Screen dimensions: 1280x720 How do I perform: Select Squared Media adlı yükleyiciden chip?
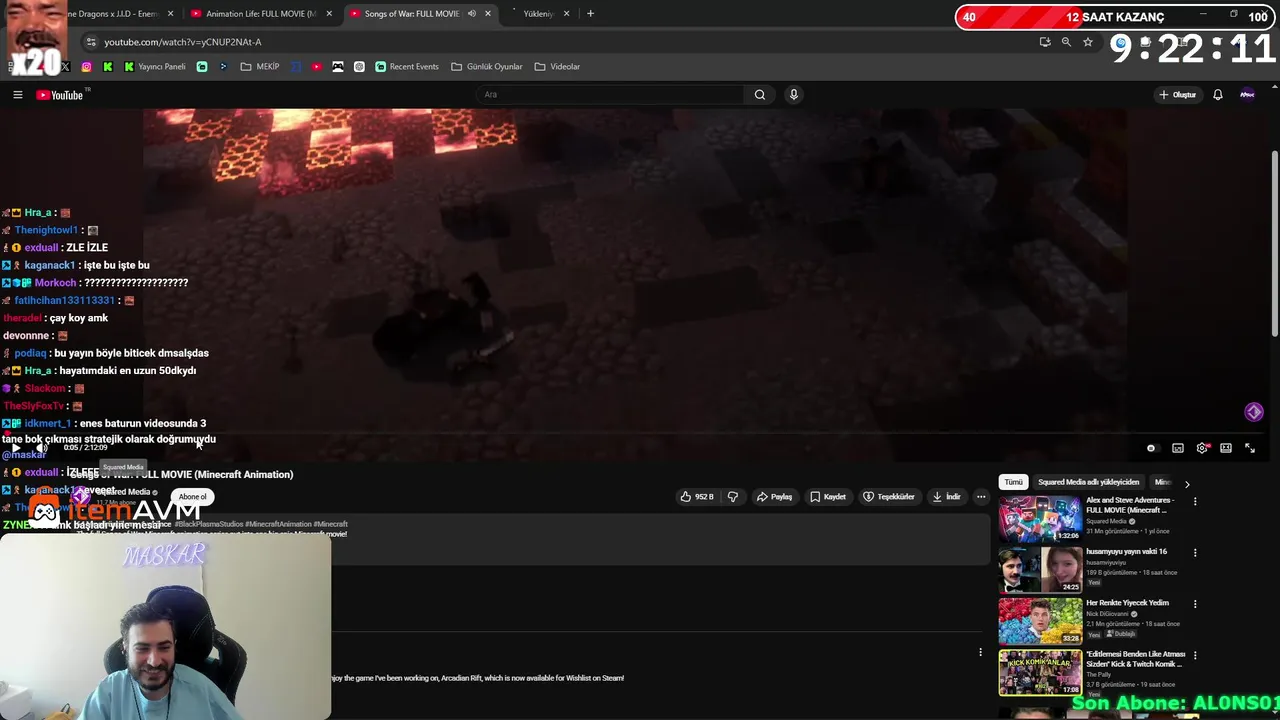(1088, 482)
